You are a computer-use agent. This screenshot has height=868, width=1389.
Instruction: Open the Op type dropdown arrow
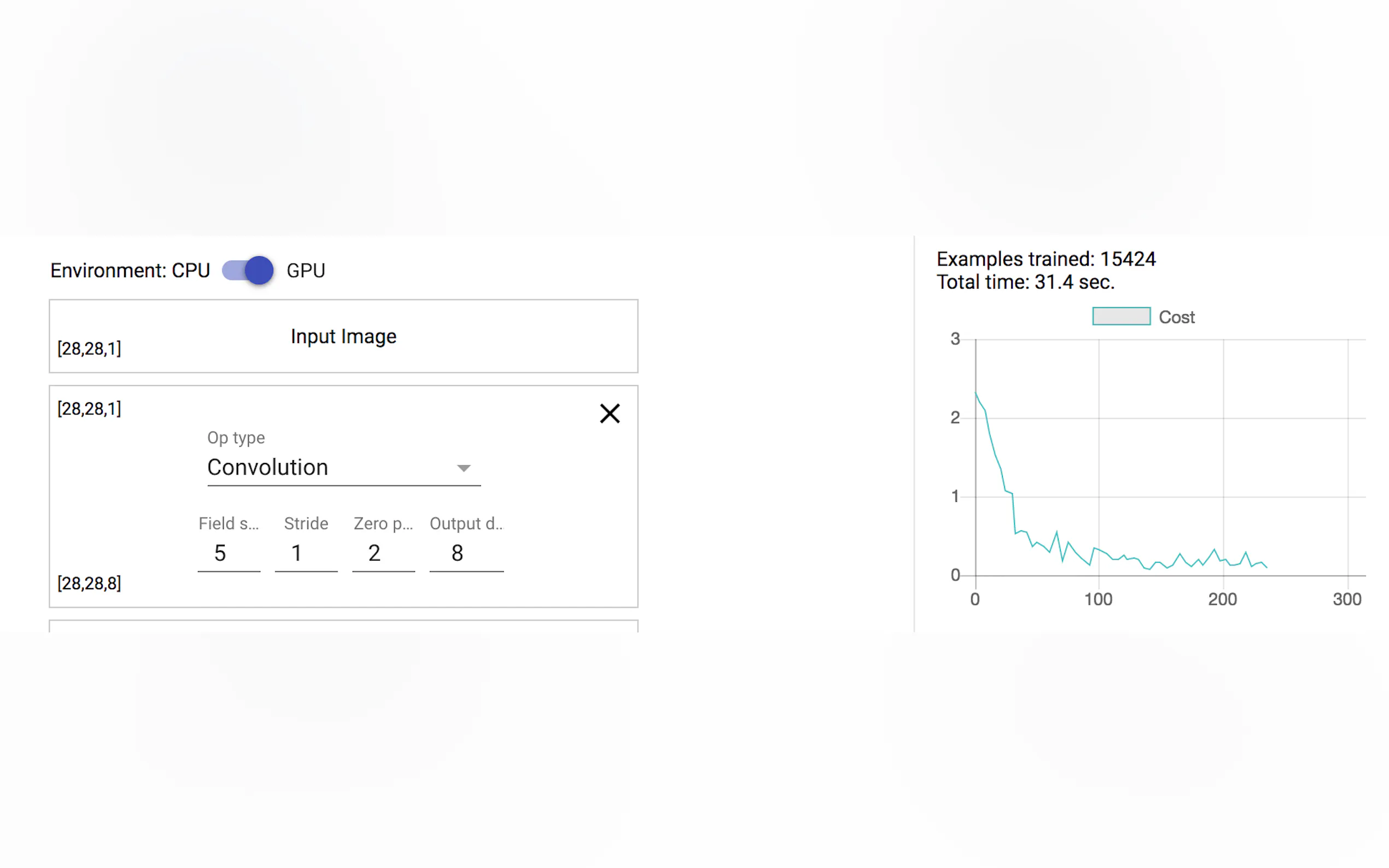463,468
